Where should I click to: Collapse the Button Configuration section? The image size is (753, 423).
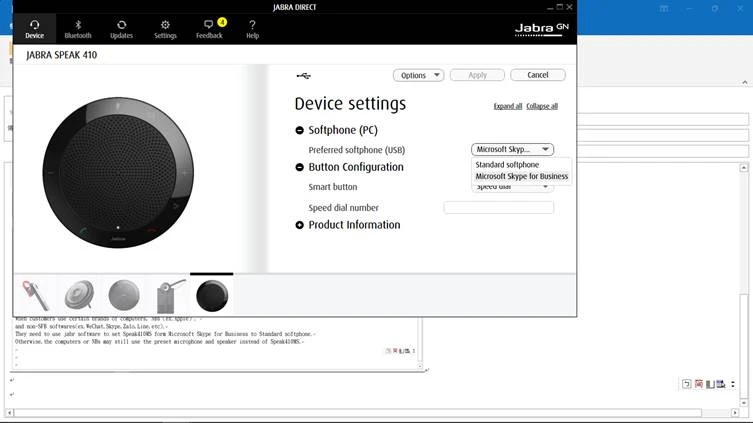click(300, 167)
